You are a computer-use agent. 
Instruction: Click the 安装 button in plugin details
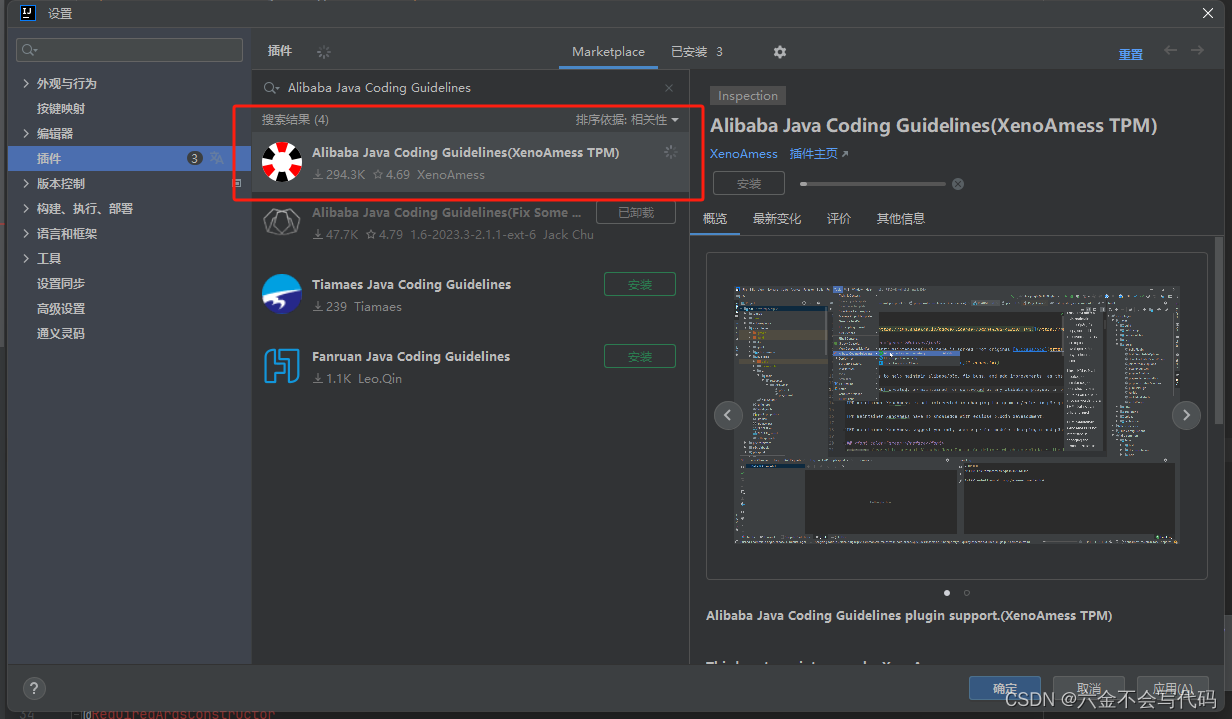749,184
